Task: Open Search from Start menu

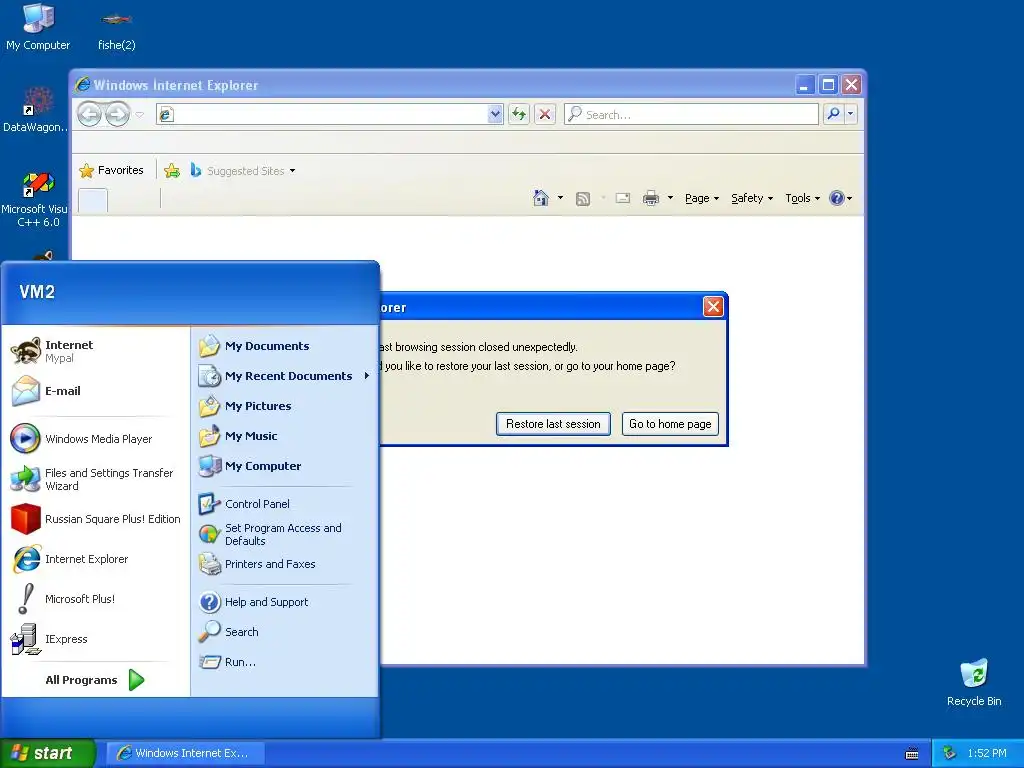Action: 285,632
